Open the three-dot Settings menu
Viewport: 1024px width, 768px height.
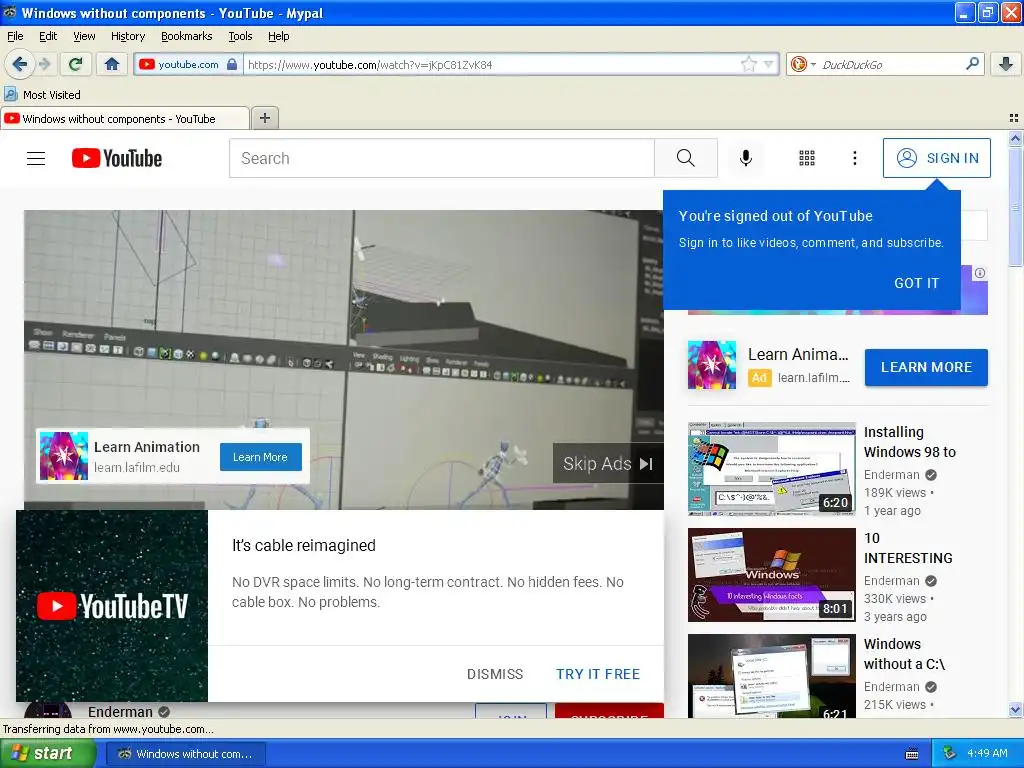[x=854, y=158]
